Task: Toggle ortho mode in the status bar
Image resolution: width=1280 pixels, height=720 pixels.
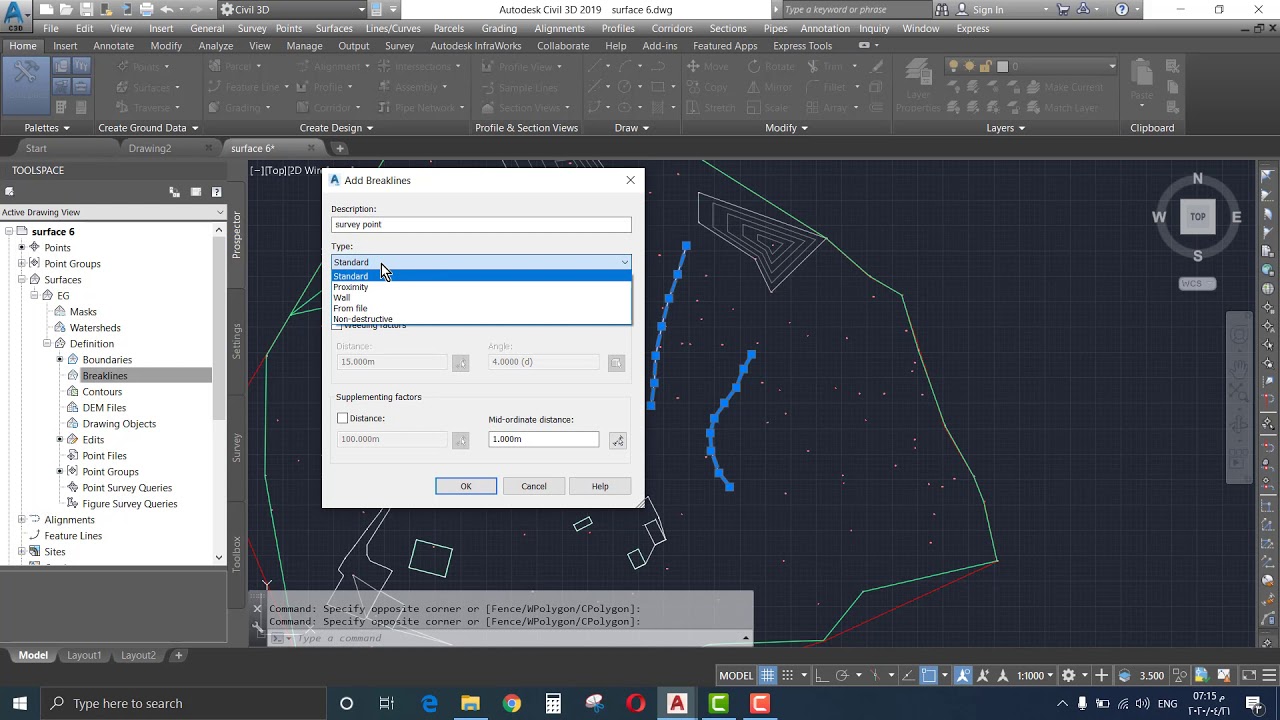Action: (x=820, y=675)
